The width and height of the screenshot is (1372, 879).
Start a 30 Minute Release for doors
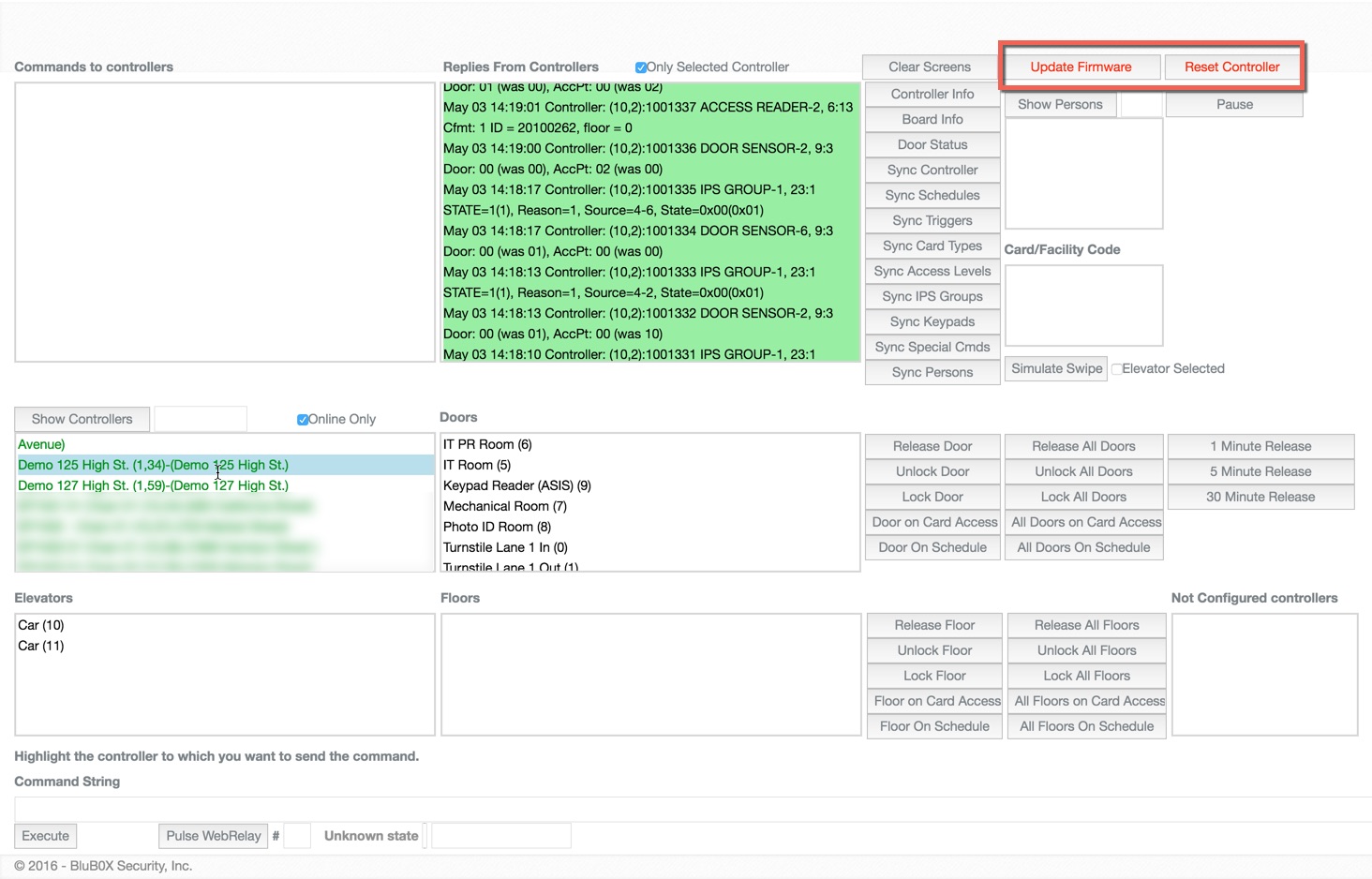pyautogui.click(x=1260, y=497)
